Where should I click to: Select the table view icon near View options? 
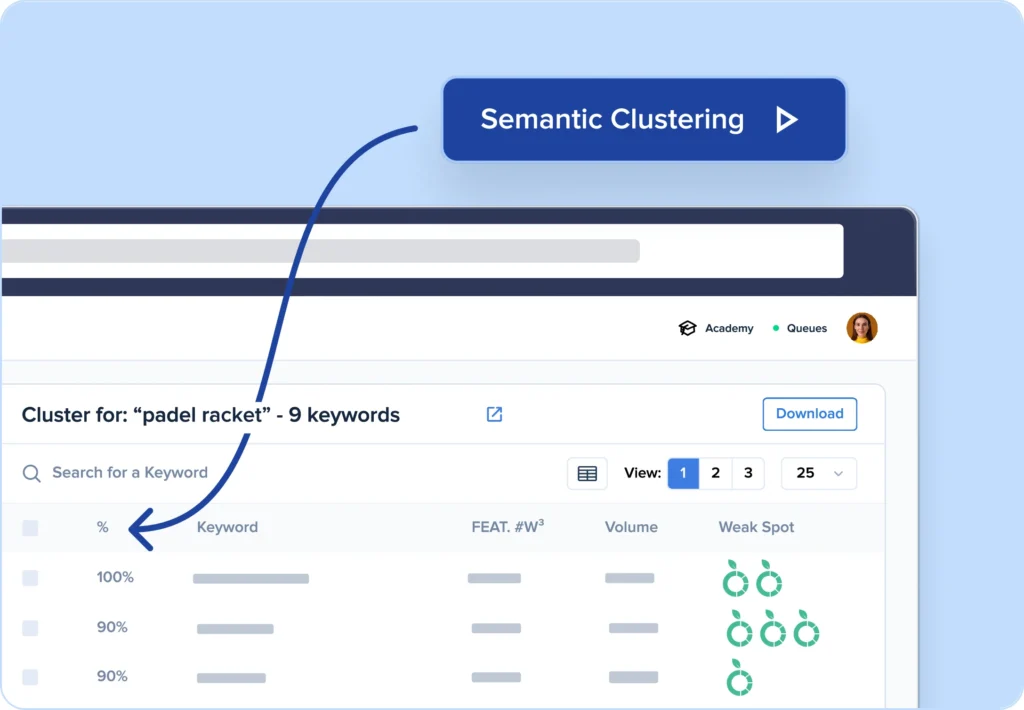pyautogui.click(x=587, y=472)
